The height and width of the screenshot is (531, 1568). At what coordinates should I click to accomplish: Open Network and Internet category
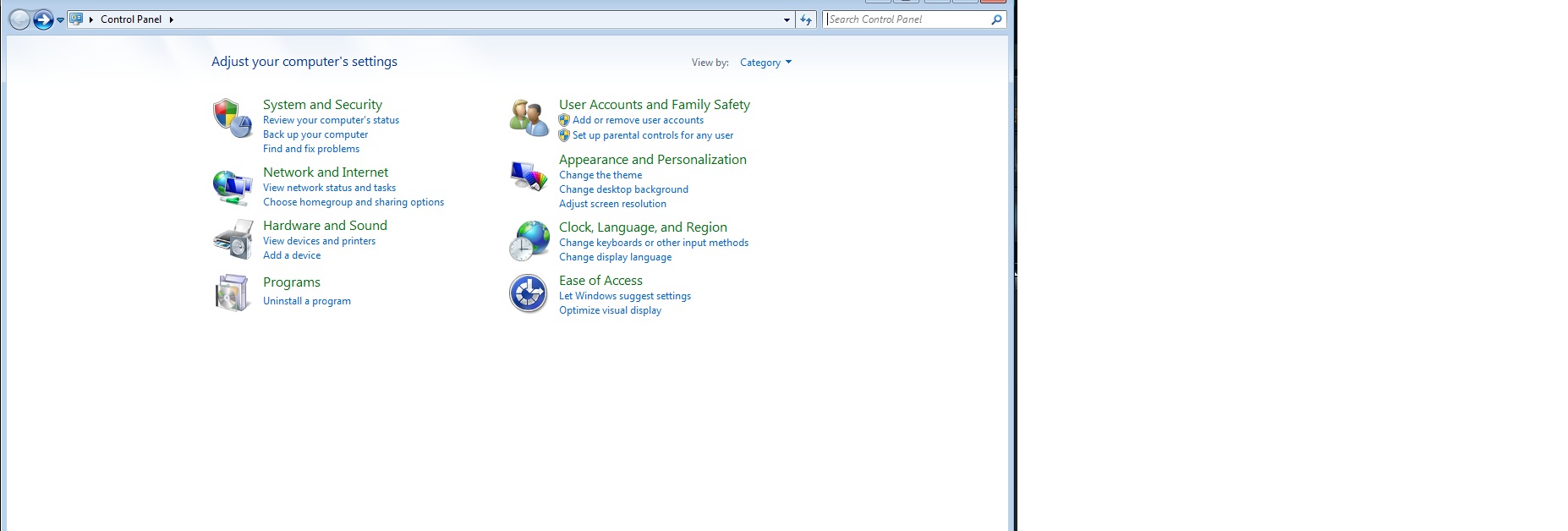coord(326,172)
